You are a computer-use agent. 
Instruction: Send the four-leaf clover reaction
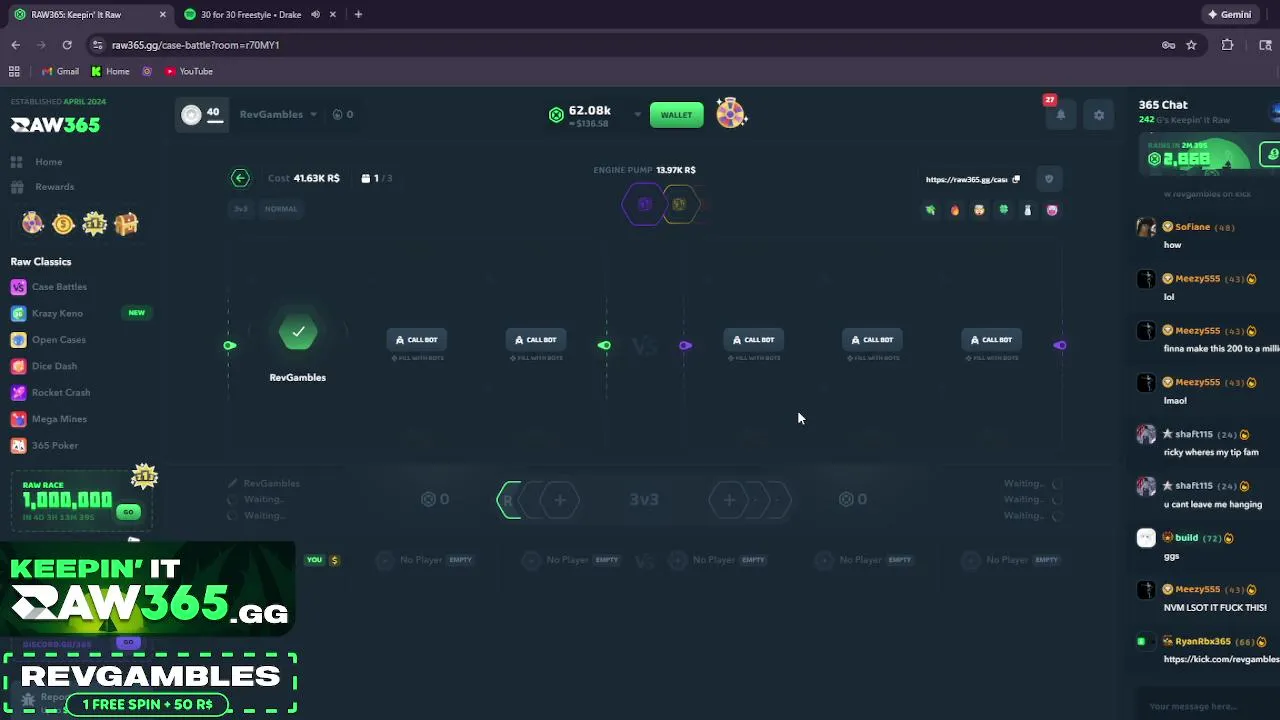[1003, 210]
